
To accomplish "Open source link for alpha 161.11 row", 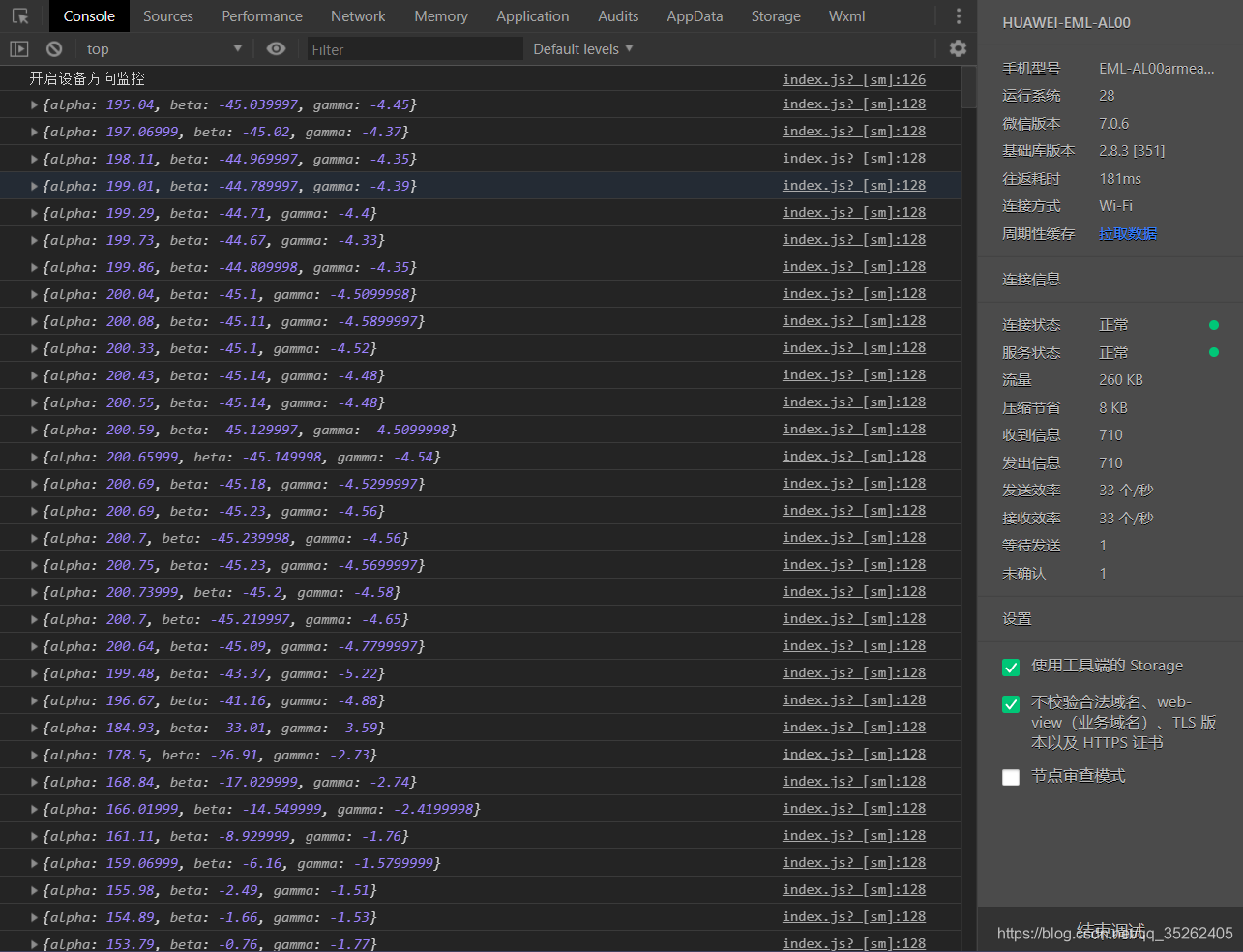I will click(854, 835).
